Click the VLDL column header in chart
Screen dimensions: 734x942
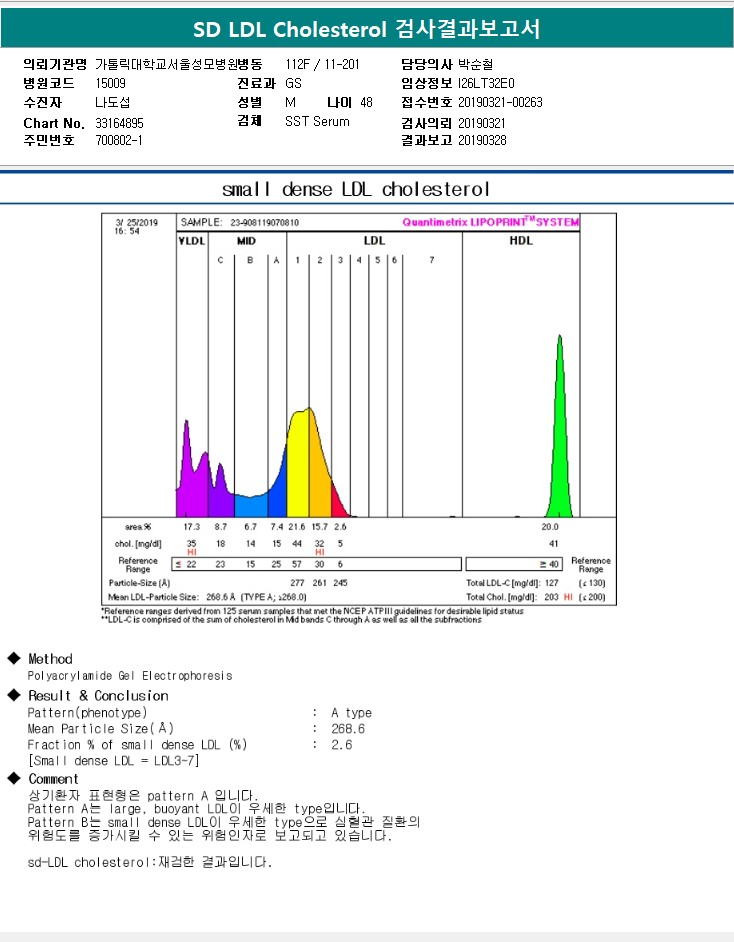pyautogui.click(x=192, y=241)
